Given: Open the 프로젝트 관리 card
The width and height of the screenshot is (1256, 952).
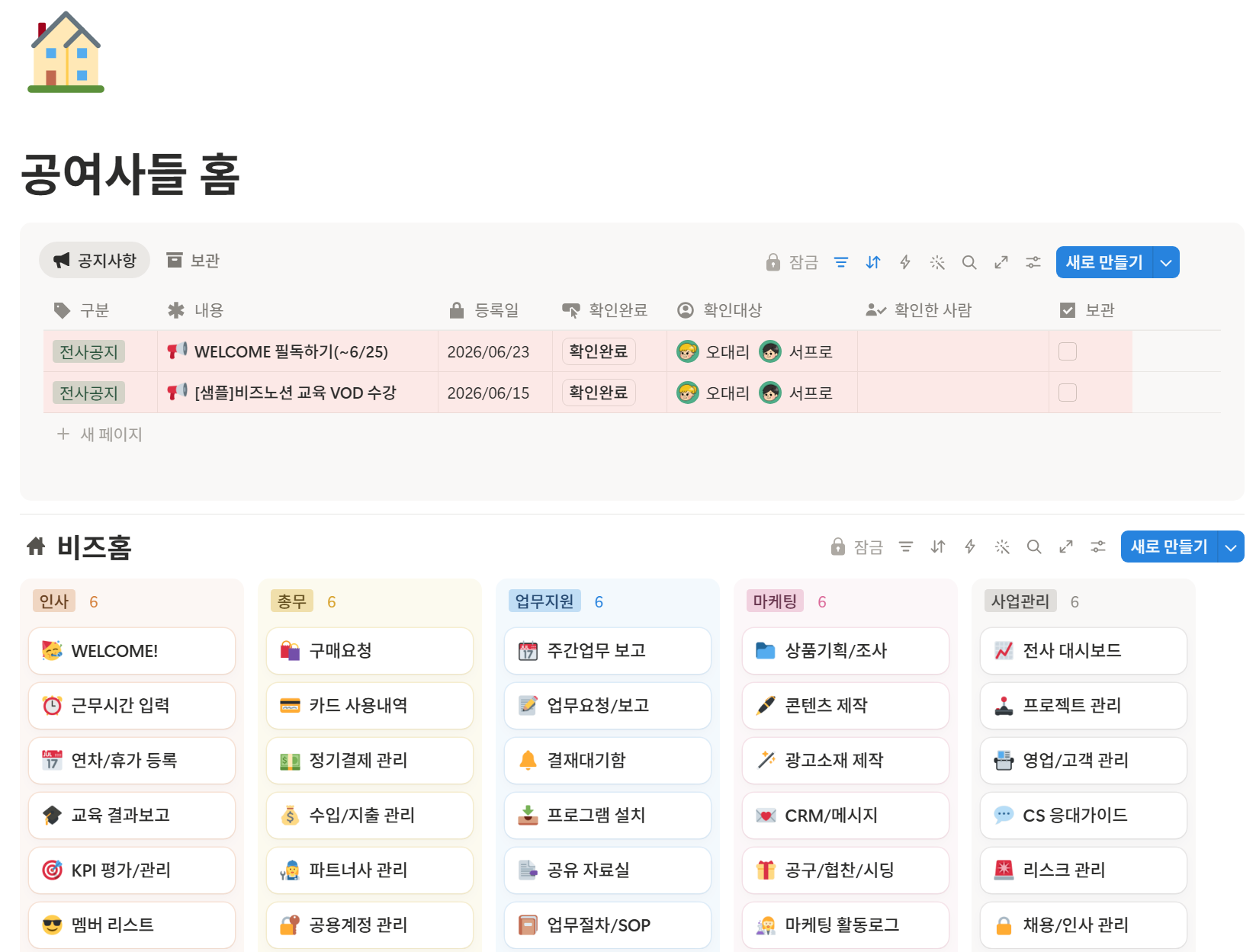Looking at the screenshot, I should pos(1084,706).
